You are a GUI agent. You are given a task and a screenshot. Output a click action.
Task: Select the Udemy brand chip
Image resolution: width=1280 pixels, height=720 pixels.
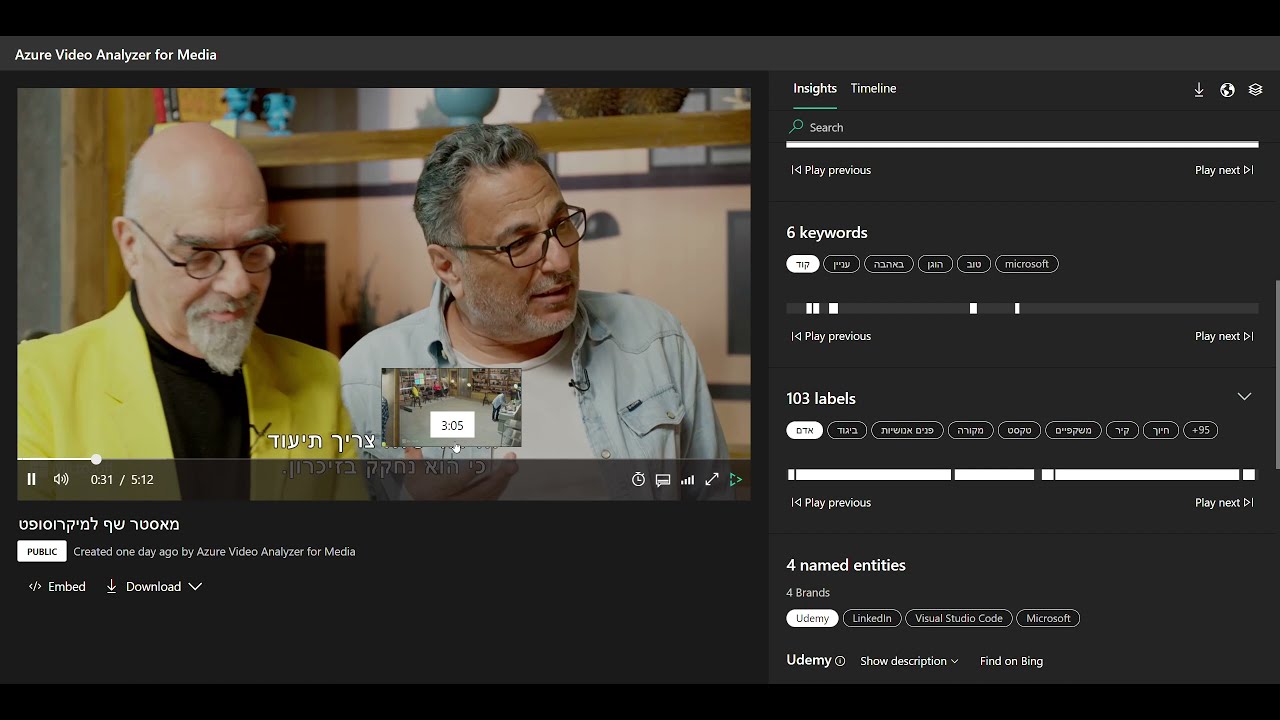point(813,618)
